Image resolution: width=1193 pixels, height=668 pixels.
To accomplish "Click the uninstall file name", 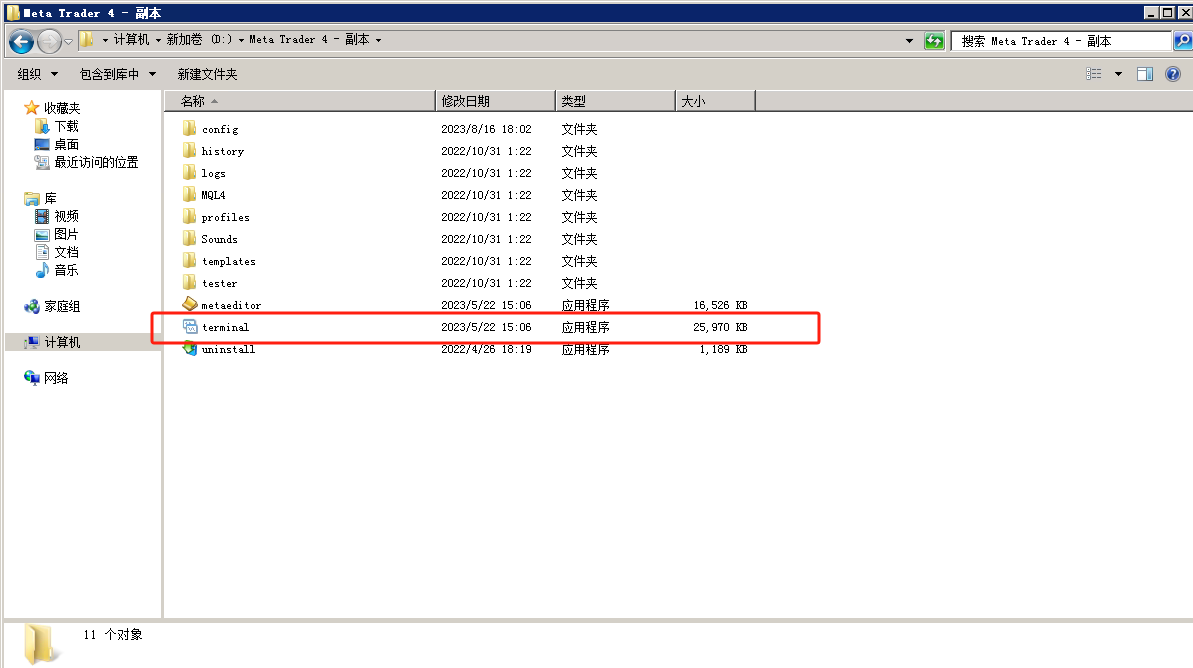I will click(x=228, y=349).
